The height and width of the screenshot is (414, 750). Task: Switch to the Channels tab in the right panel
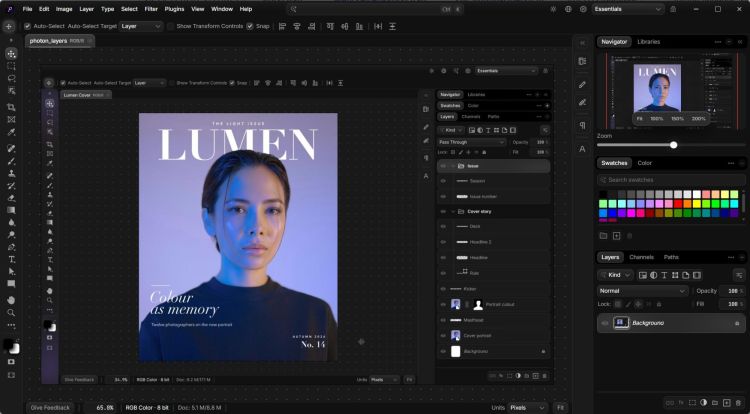click(x=641, y=257)
